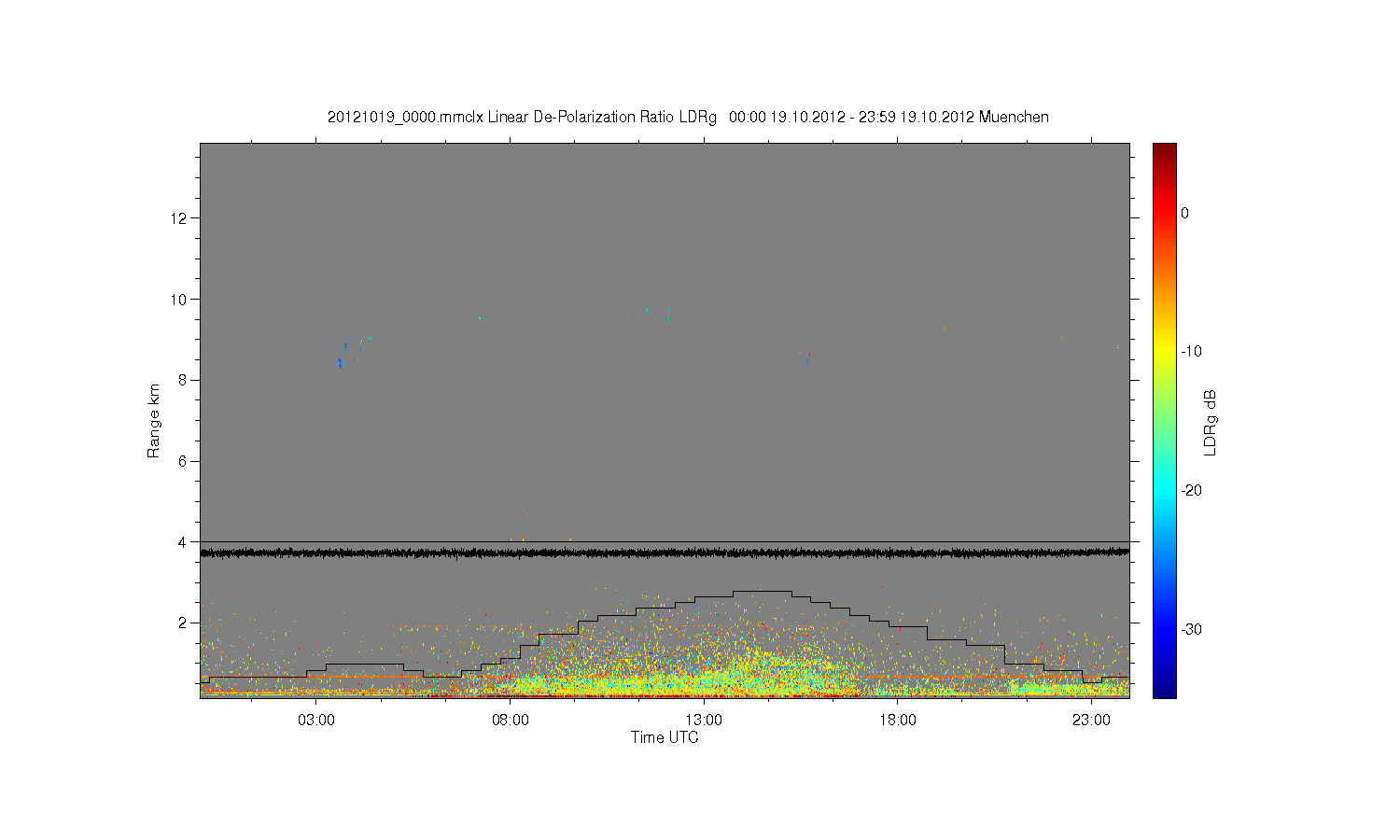The height and width of the screenshot is (840, 1400).
Task: Click the 13:00 time tick label
Action: (704, 721)
